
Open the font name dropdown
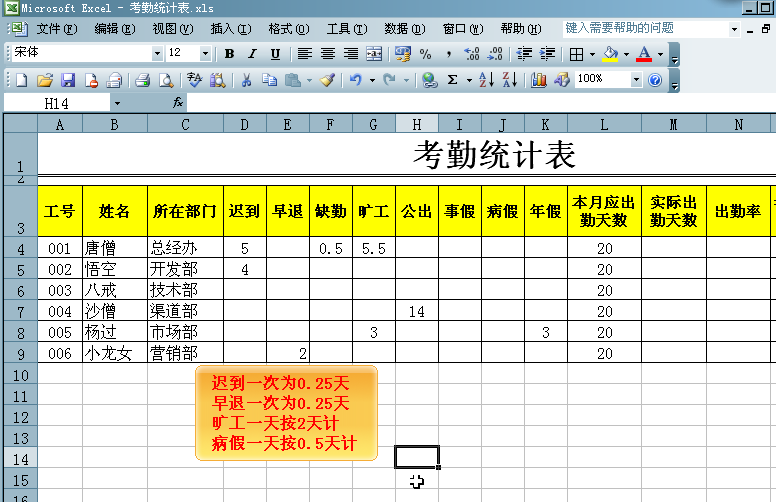click(157, 53)
